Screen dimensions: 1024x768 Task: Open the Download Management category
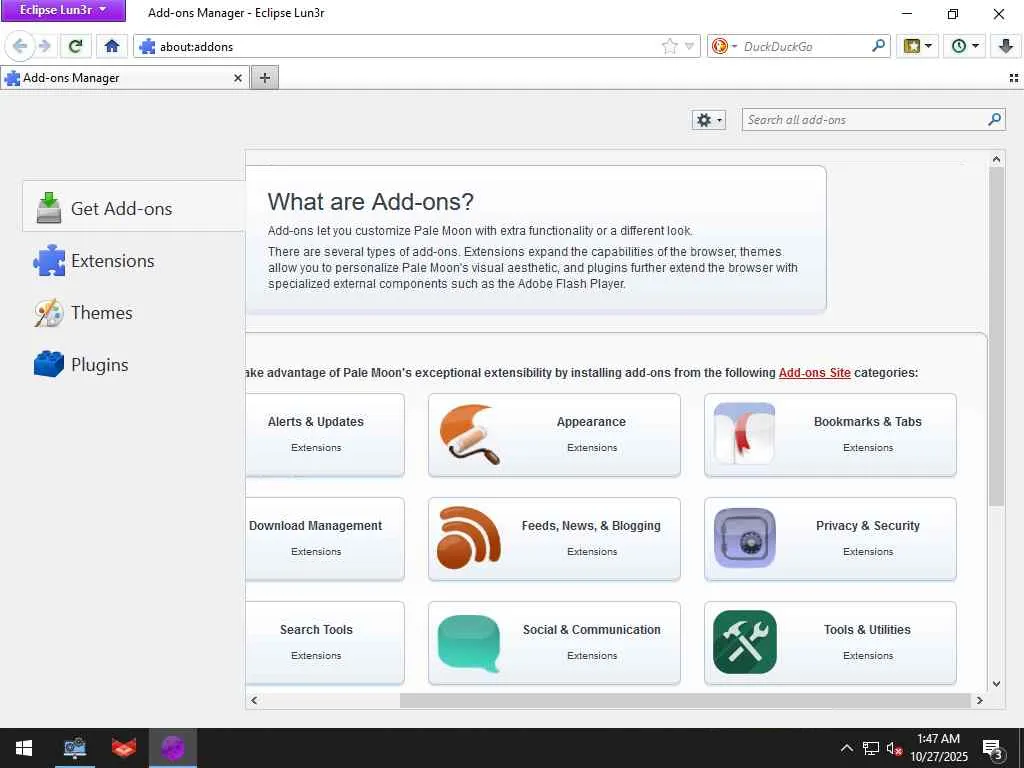(x=325, y=539)
